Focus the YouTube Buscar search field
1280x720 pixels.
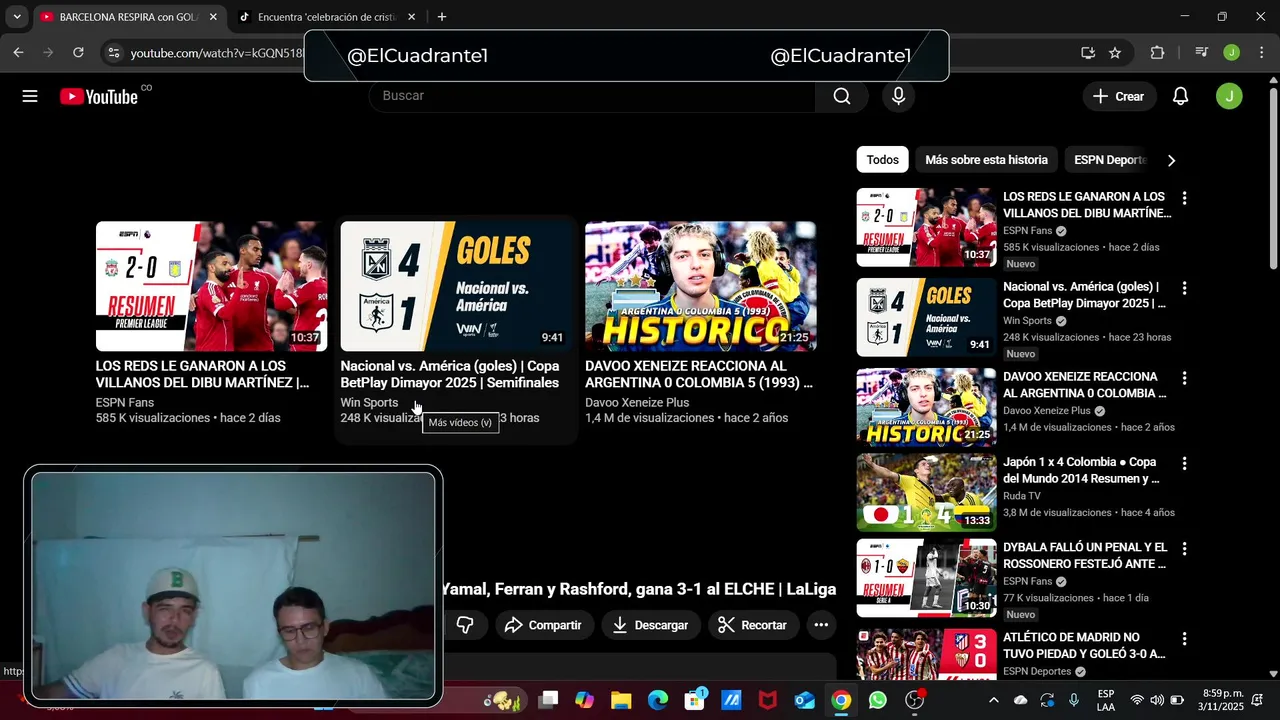click(592, 96)
